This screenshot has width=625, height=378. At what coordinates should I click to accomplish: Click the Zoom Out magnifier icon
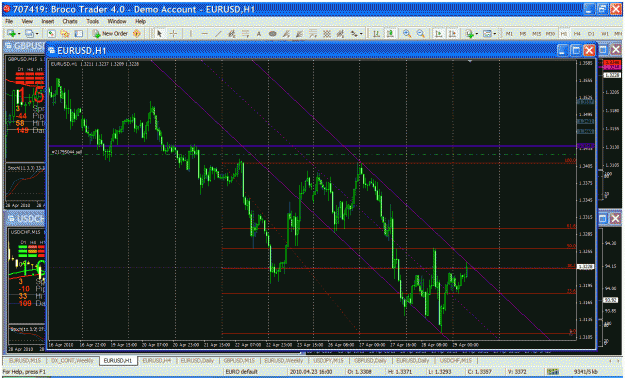421,34
